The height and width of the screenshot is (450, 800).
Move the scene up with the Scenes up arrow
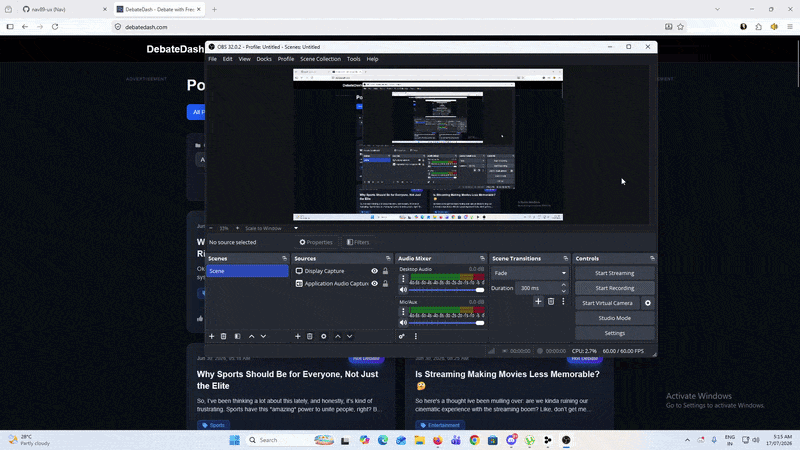point(251,336)
